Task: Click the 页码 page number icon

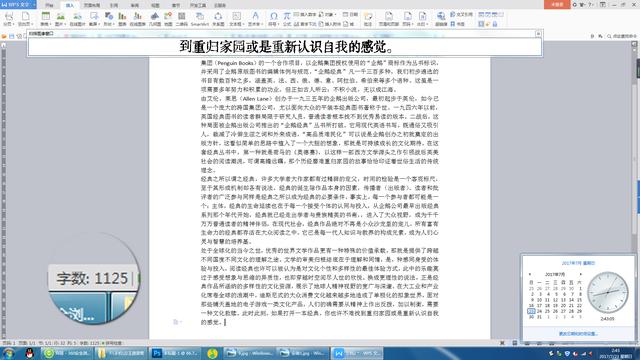Action: 407,16
